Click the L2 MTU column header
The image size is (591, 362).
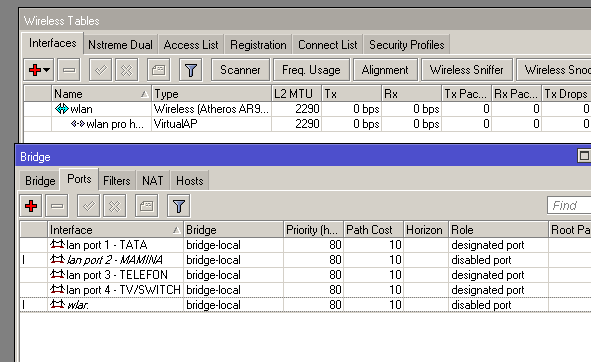point(296,94)
